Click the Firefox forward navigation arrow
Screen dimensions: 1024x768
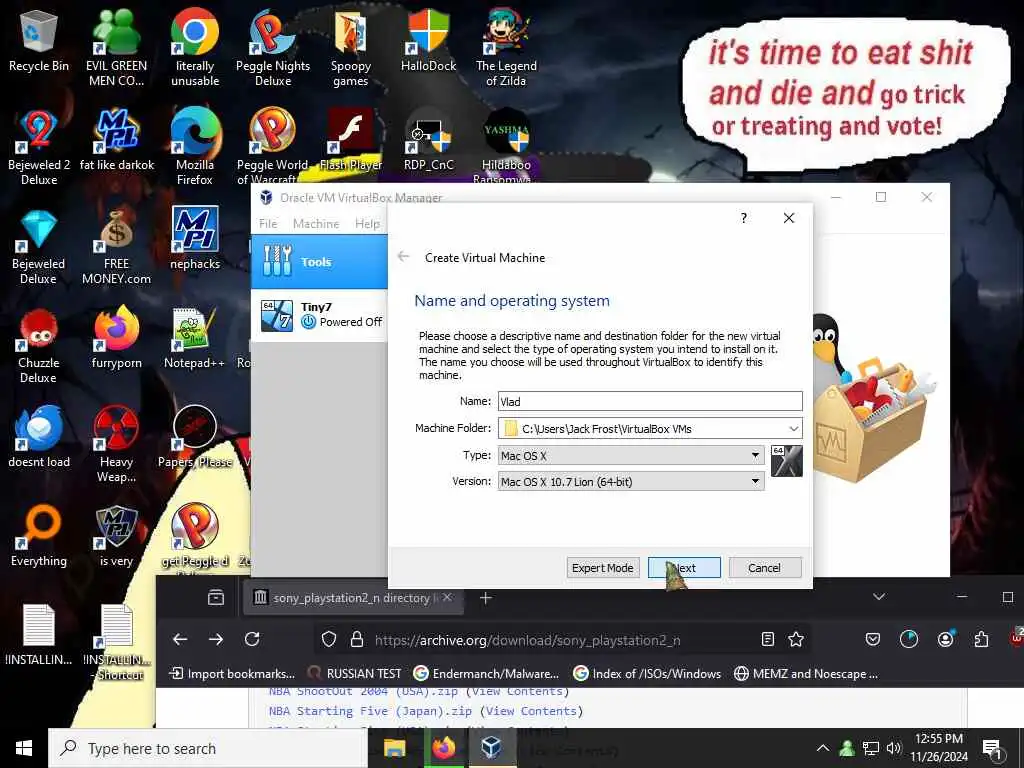(x=216, y=639)
